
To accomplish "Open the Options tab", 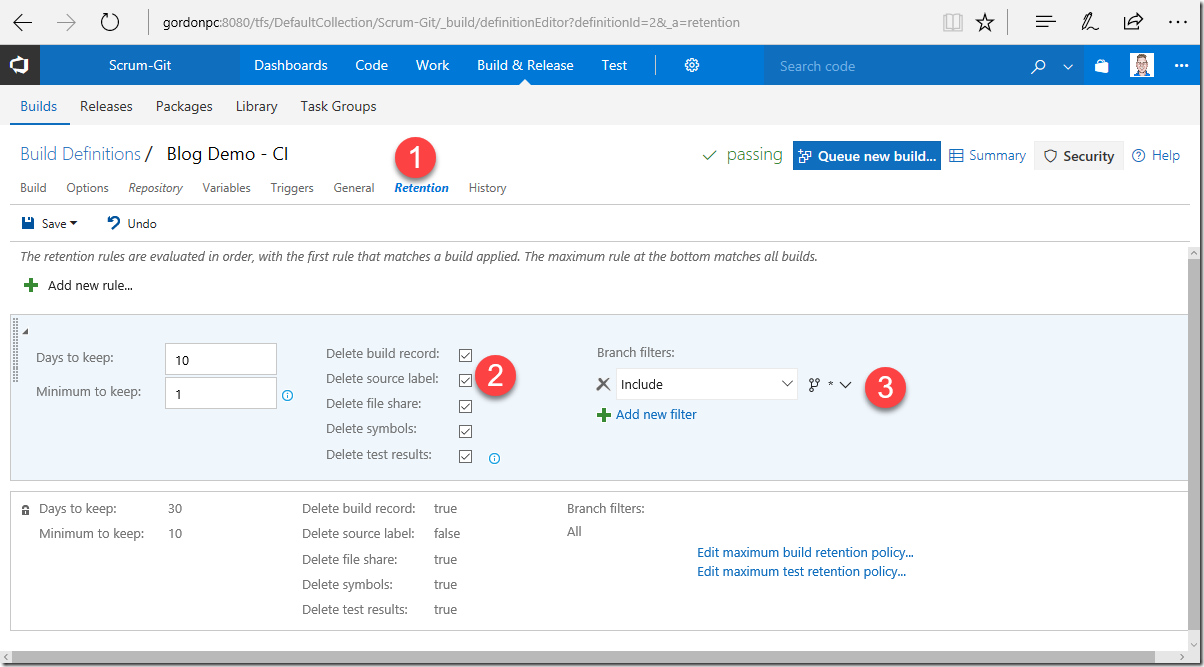I will click(x=88, y=188).
